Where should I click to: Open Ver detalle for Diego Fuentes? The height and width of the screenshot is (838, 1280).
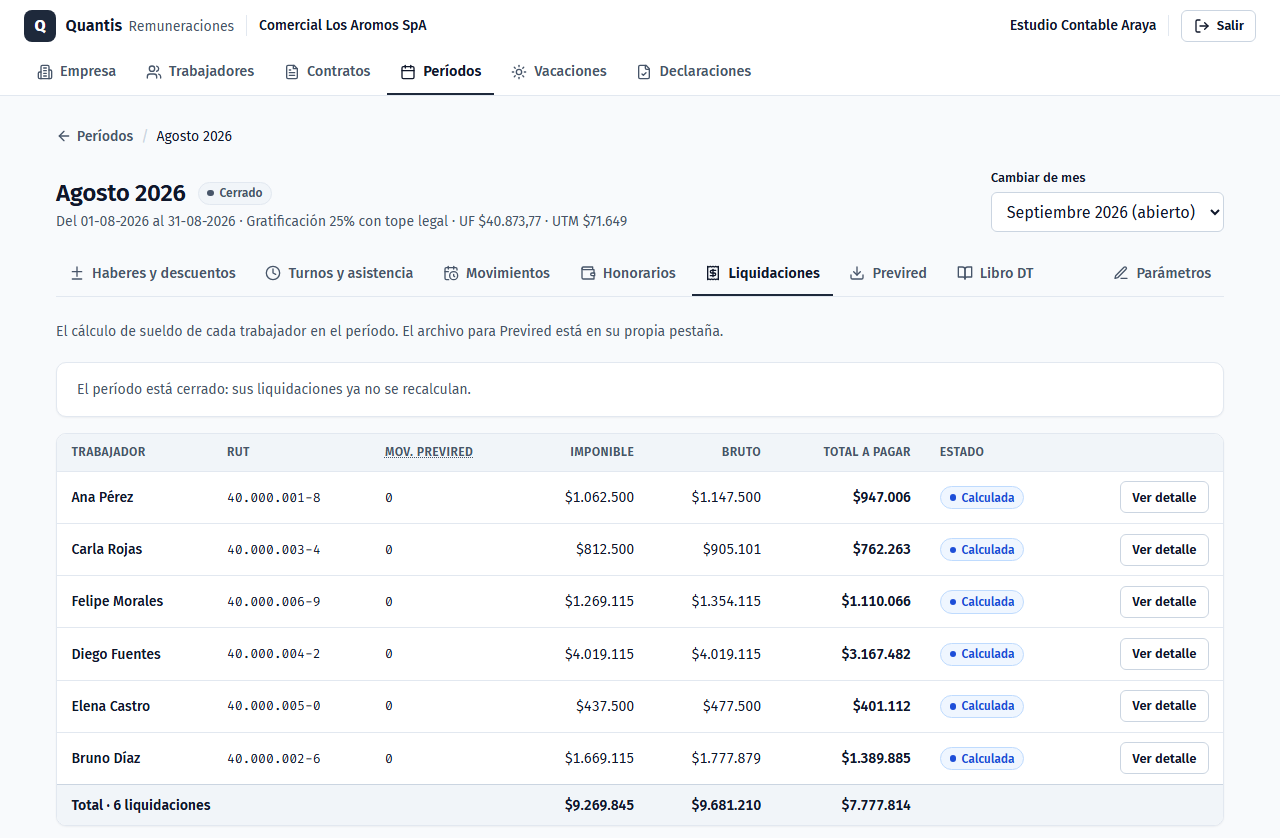click(x=1164, y=654)
